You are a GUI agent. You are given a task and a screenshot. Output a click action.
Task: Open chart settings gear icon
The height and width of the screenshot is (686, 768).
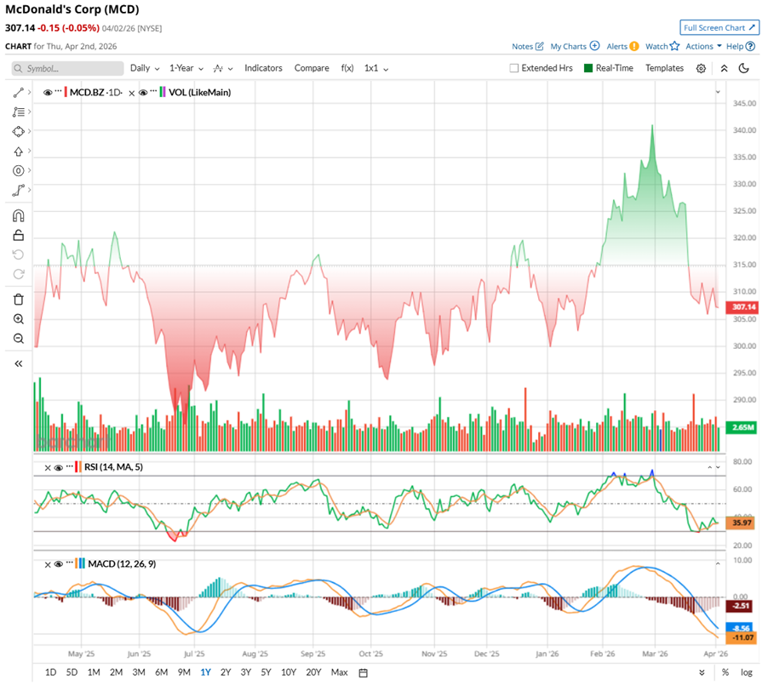coord(701,68)
